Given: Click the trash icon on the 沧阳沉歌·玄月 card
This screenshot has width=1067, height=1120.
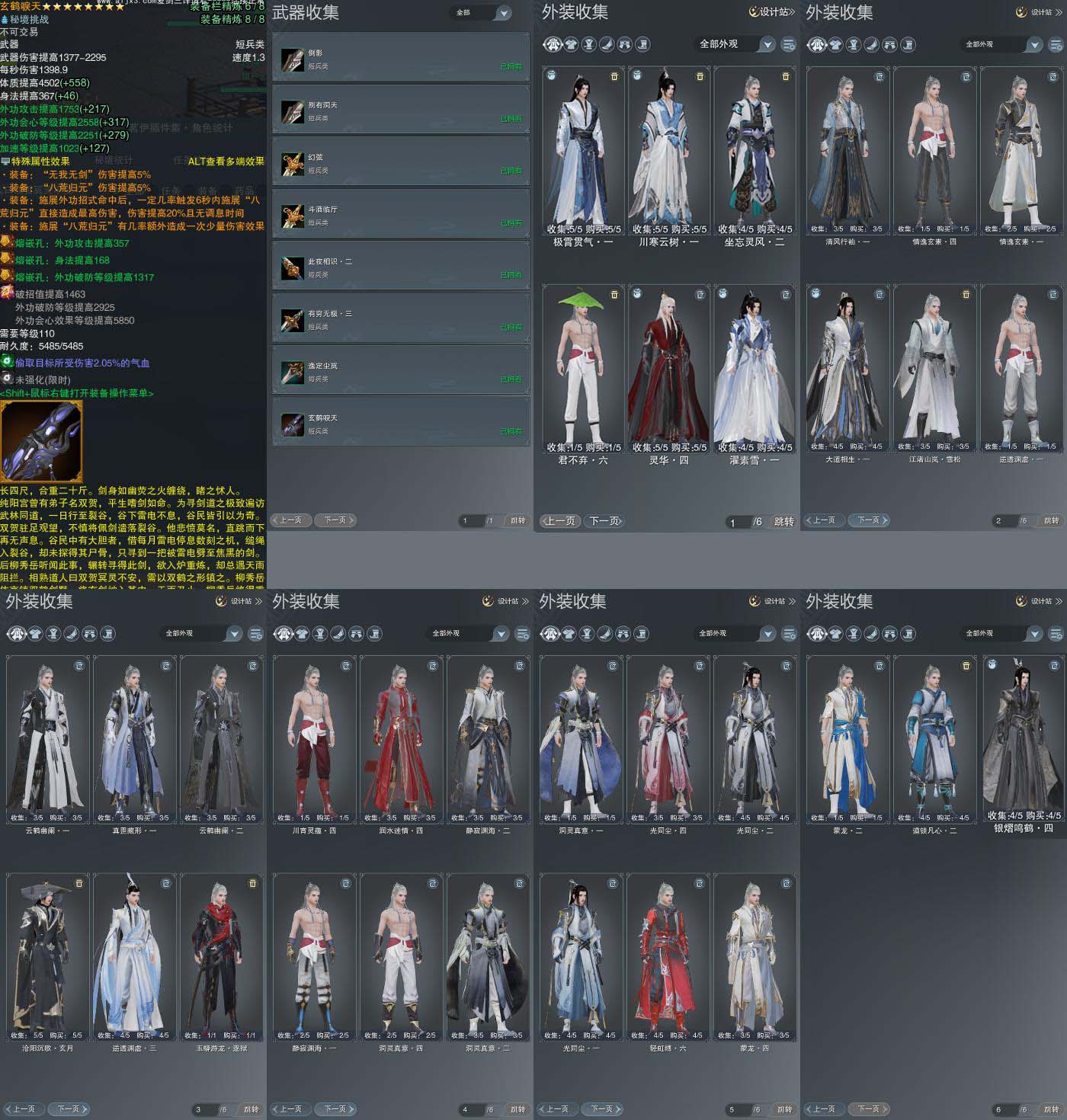Looking at the screenshot, I should point(79,883).
